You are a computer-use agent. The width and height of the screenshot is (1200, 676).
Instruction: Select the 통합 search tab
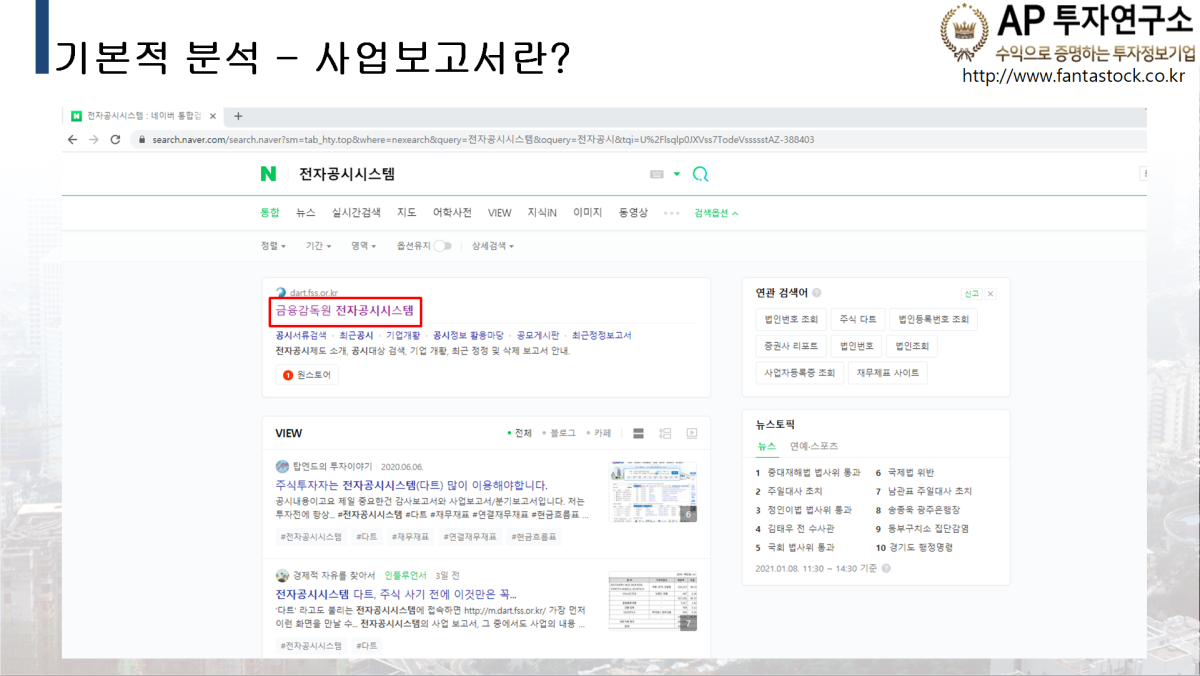pos(270,213)
